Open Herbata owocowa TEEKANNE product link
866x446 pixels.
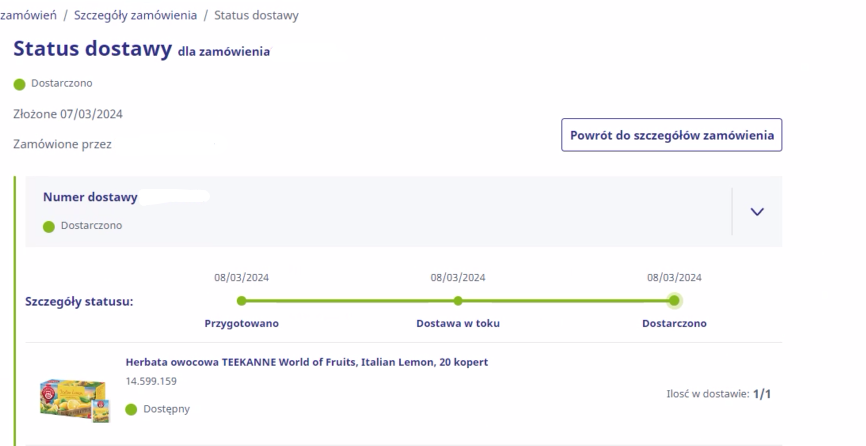[x=307, y=362]
